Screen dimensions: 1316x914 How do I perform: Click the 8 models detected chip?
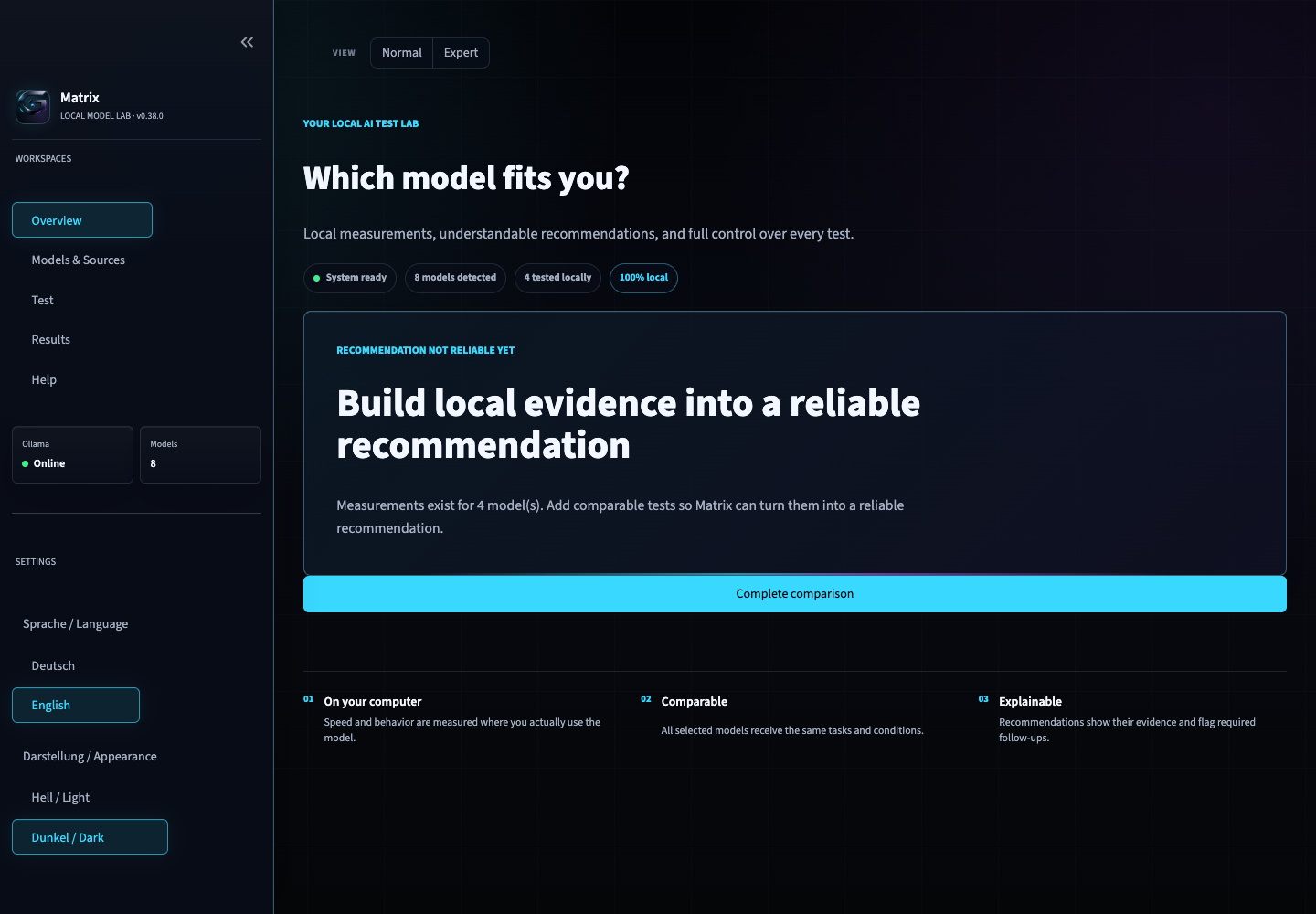(455, 278)
